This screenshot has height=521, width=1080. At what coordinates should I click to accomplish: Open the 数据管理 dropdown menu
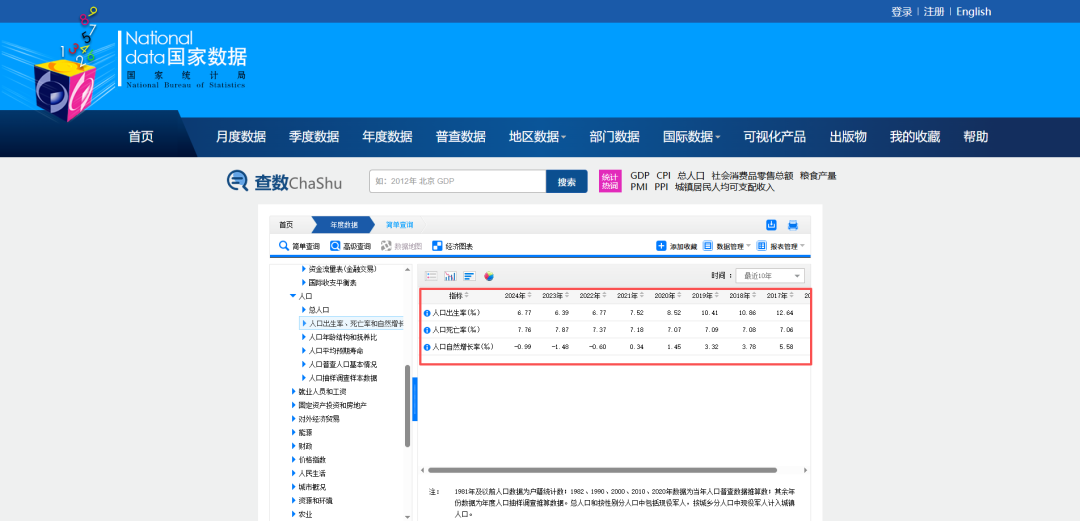[727, 246]
